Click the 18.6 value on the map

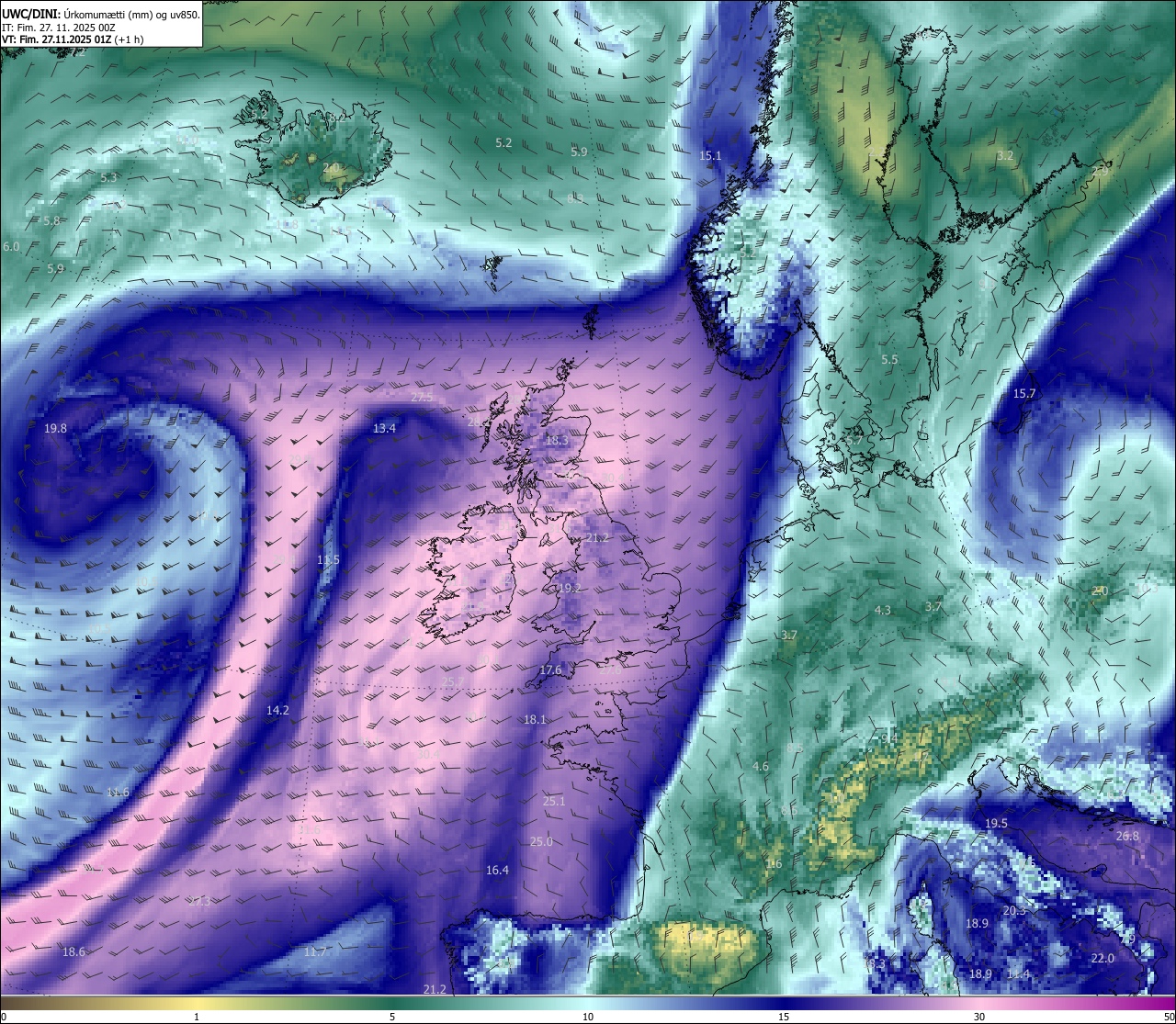(73, 952)
